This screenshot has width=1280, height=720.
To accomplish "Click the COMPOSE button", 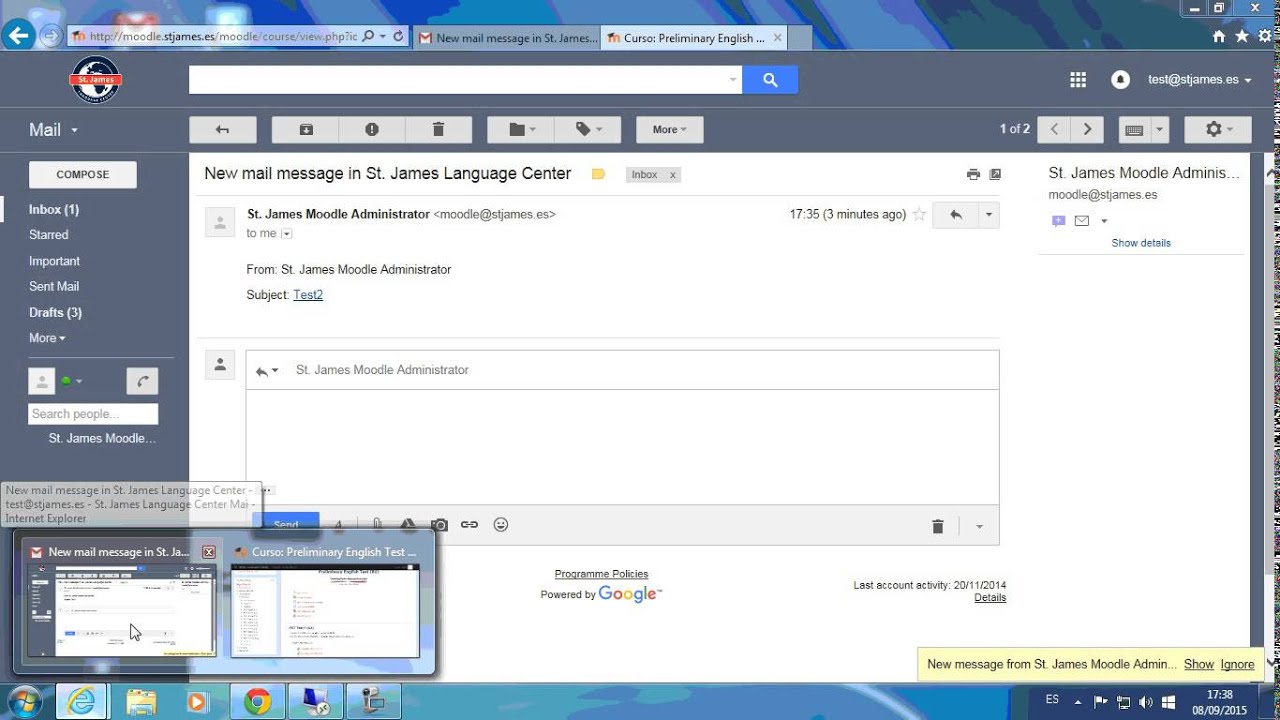I will coord(83,174).
